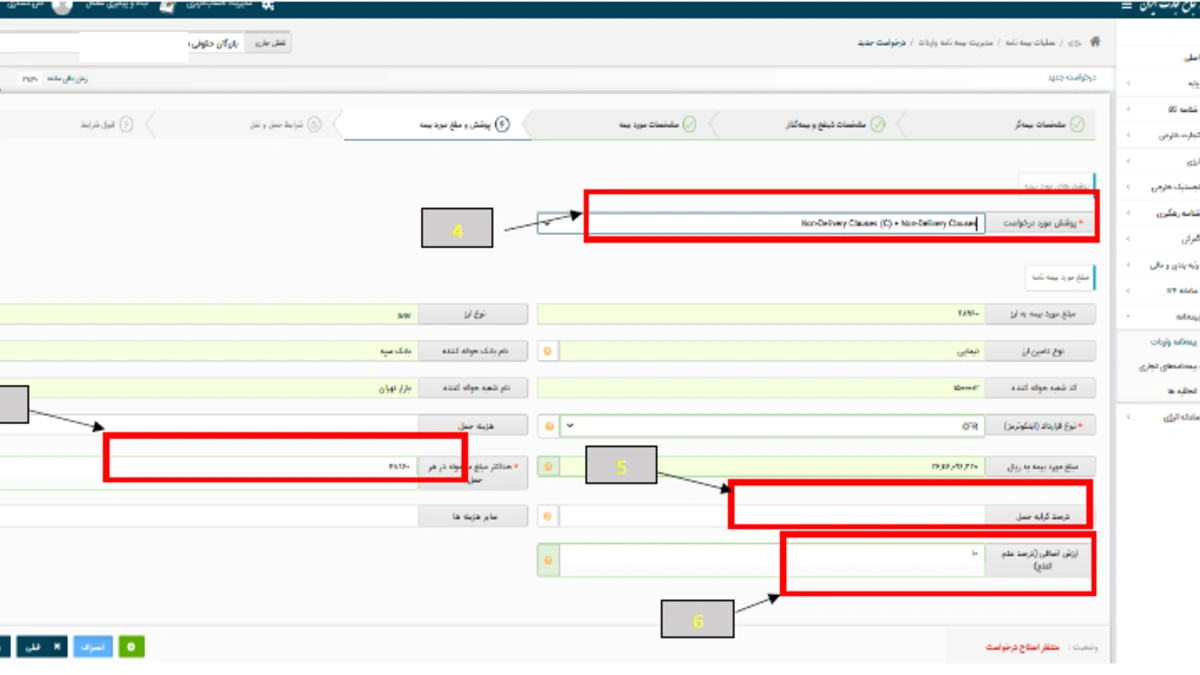Open the gear settings icon in top bar
This screenshot has height=675, width=1200.
click(267, 6)
